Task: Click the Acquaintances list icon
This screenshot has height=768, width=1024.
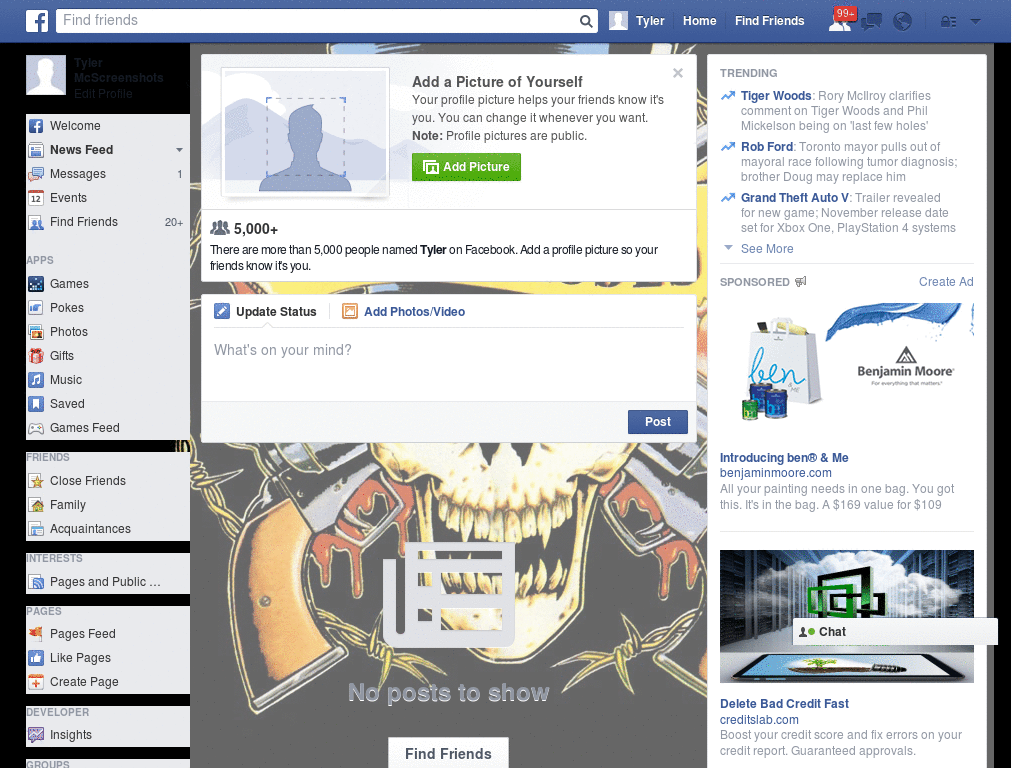Action: point(36,529)
